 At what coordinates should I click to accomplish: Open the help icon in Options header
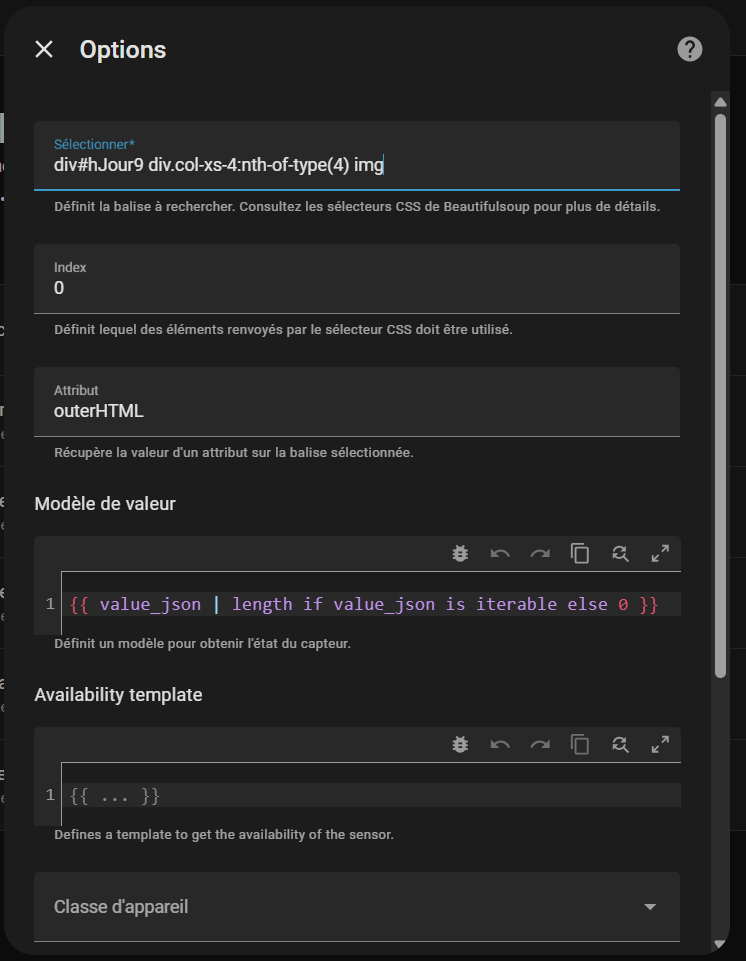tap(690, 50)
